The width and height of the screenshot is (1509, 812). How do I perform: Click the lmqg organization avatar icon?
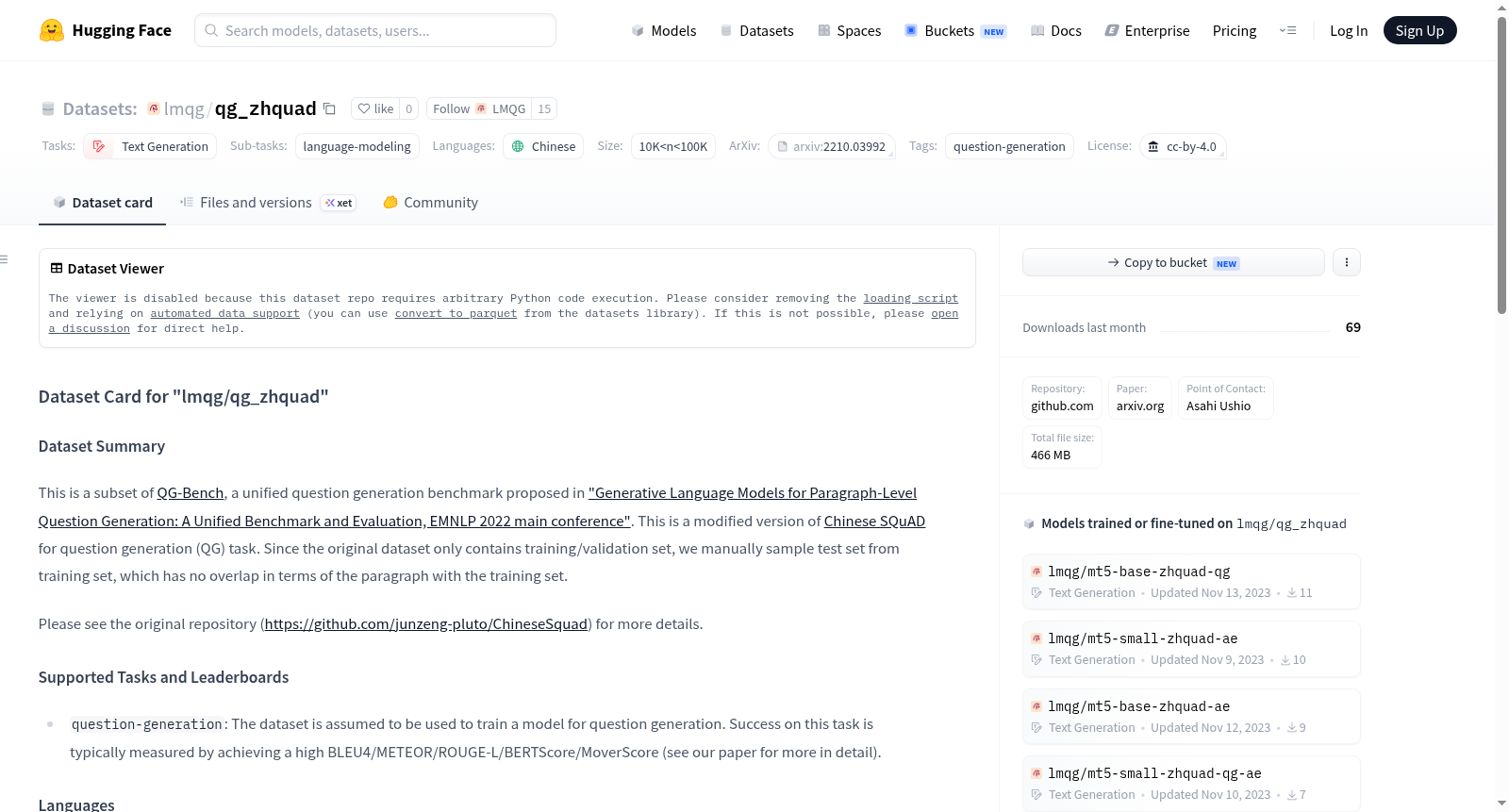tap(154, 108)
